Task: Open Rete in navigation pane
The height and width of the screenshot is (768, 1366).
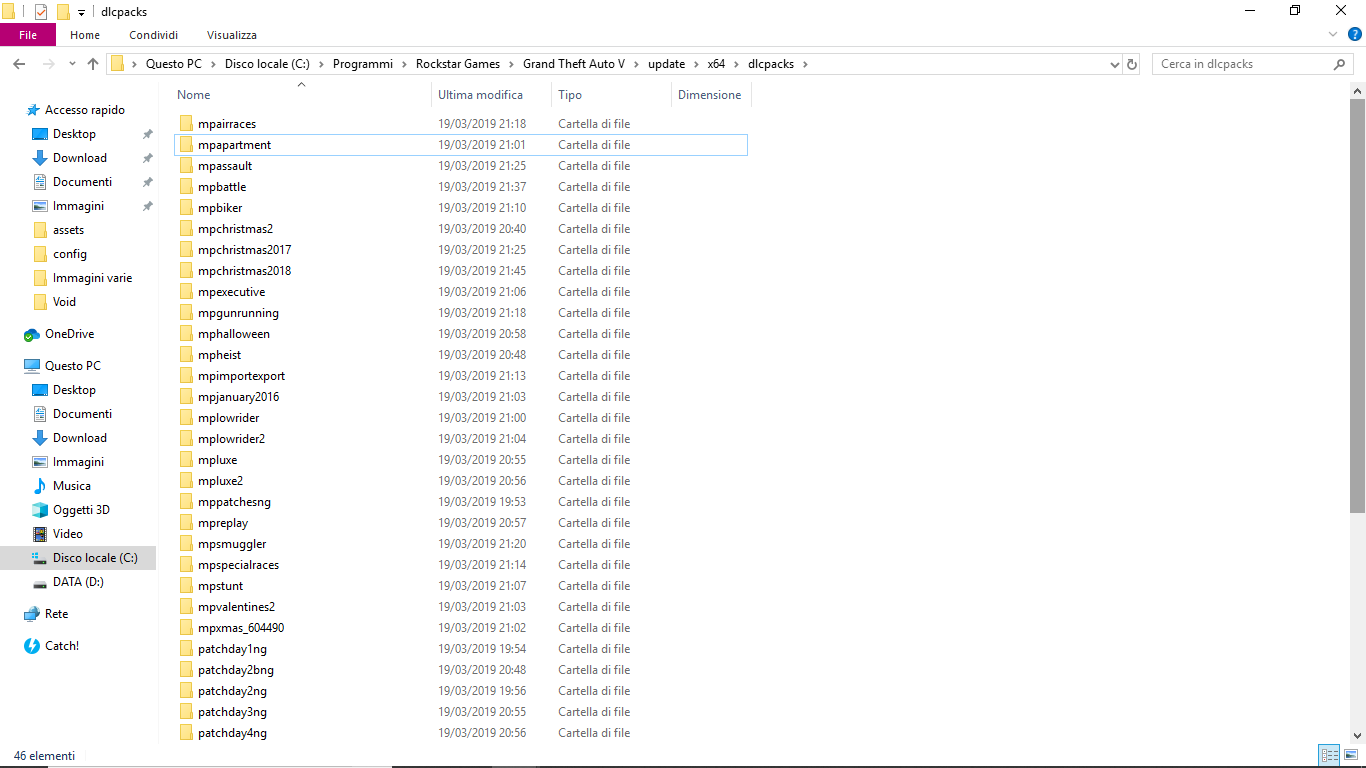Action: coord(56,614)
